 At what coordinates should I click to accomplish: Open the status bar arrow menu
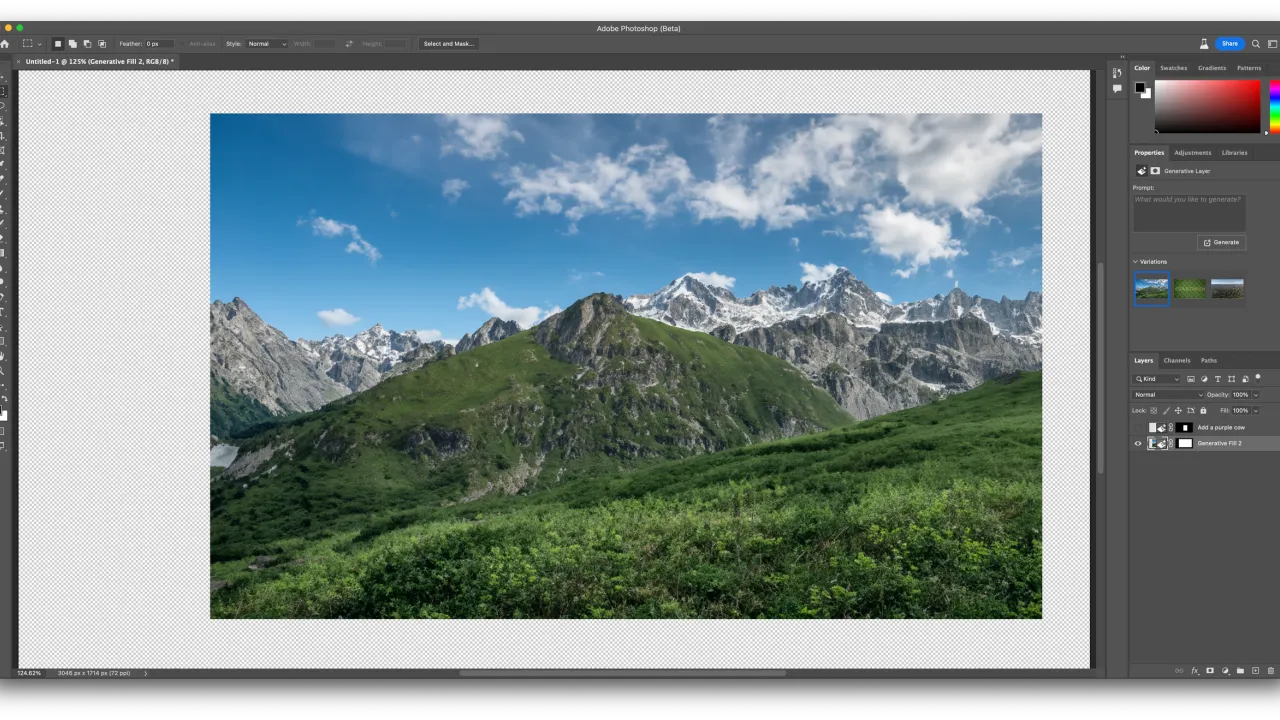[146, 673]
